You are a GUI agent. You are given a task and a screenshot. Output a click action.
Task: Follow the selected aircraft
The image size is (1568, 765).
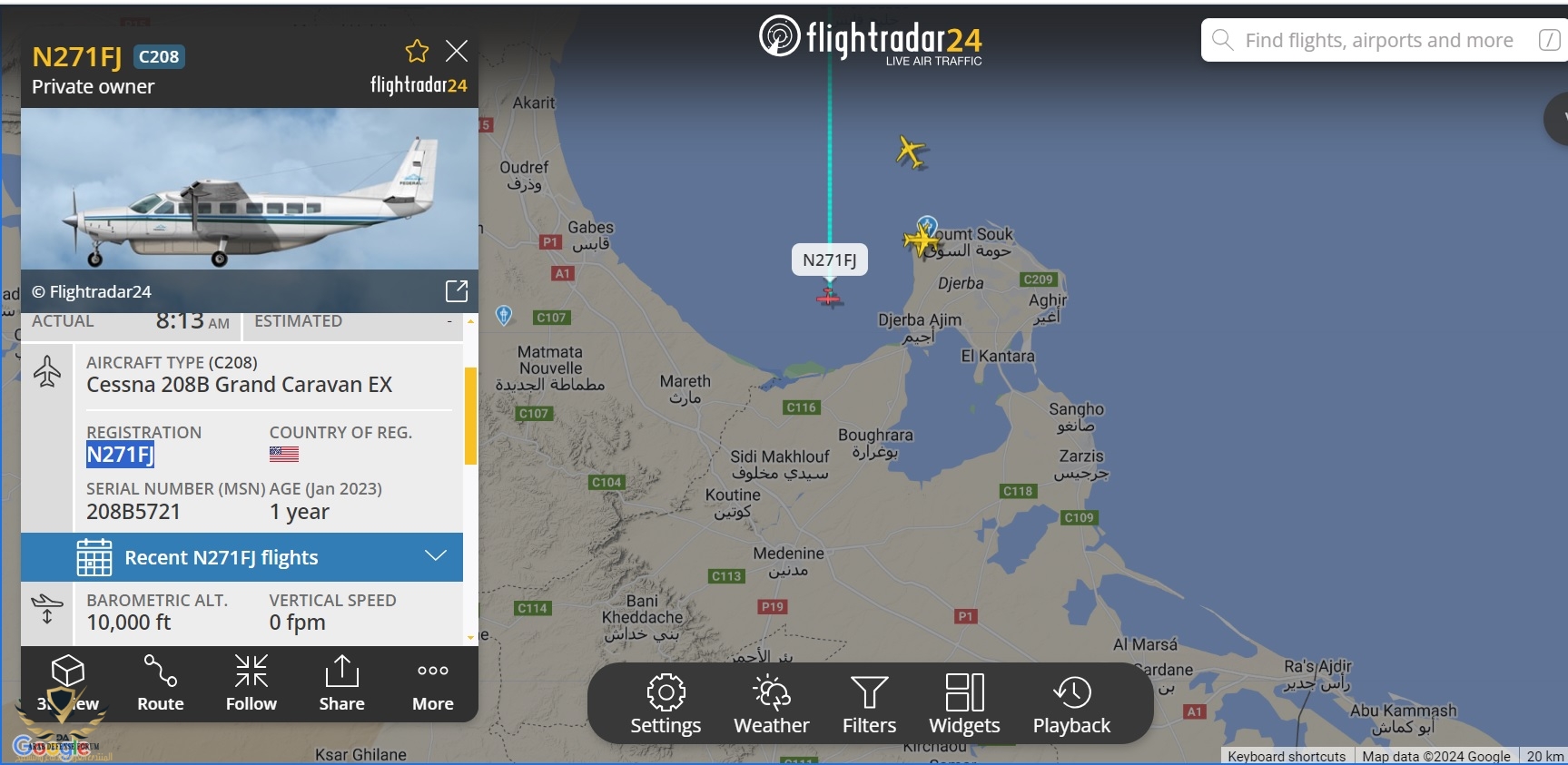tap(251, 683)
